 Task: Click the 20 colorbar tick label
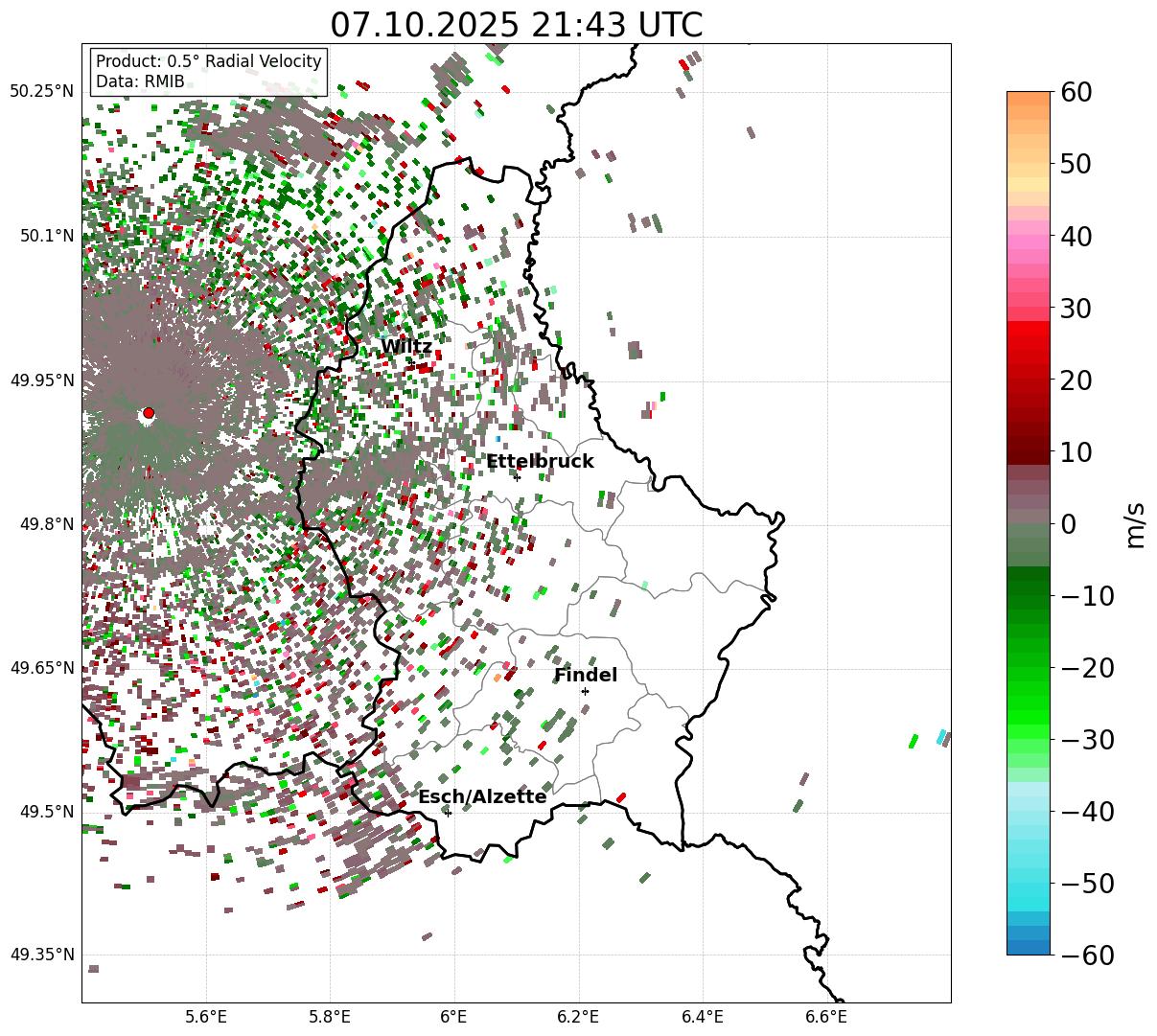point(1075,380)
